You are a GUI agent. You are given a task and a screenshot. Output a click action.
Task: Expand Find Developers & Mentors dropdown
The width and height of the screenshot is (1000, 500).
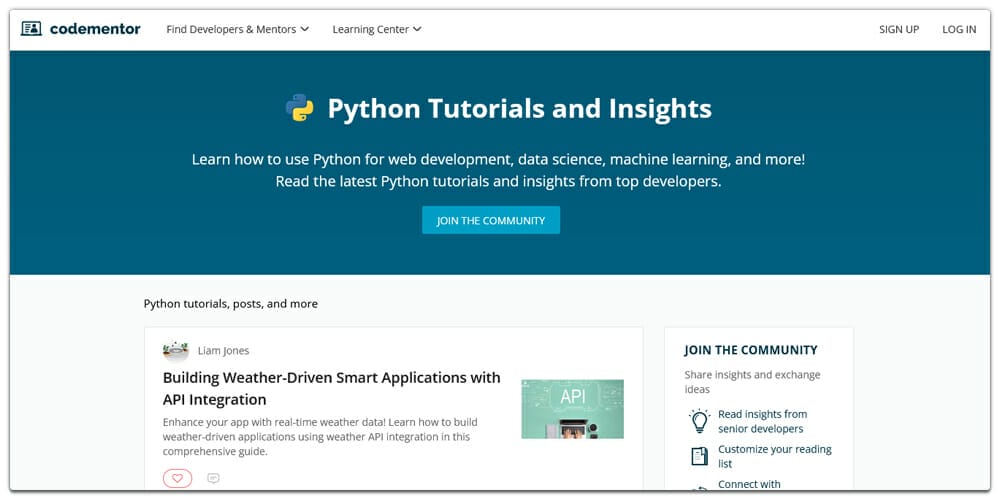click(237, 29)
